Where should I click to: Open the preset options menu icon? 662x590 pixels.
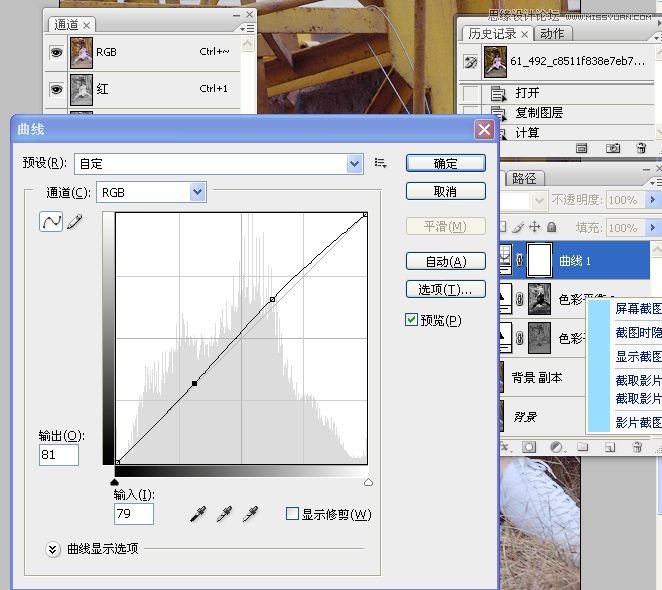[380, 163]
